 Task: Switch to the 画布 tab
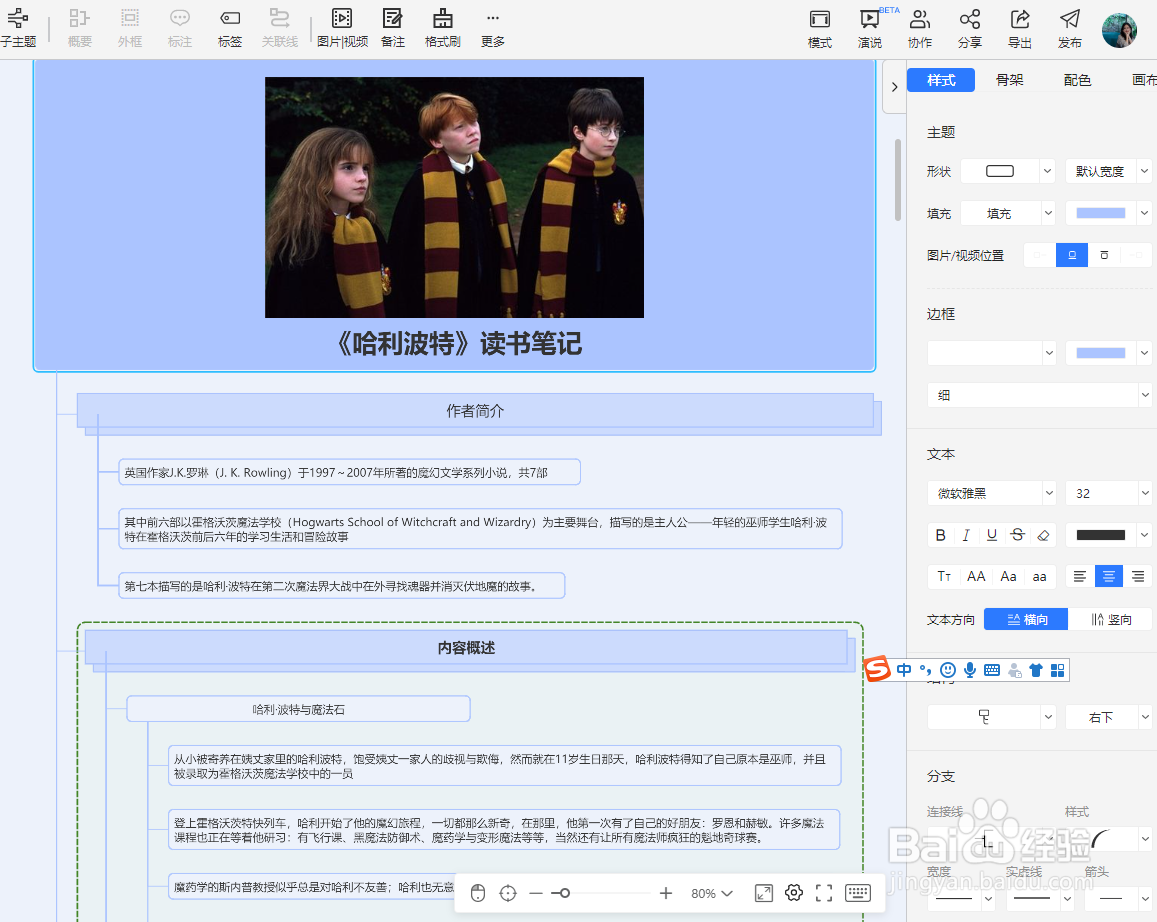click(1144, 80)
